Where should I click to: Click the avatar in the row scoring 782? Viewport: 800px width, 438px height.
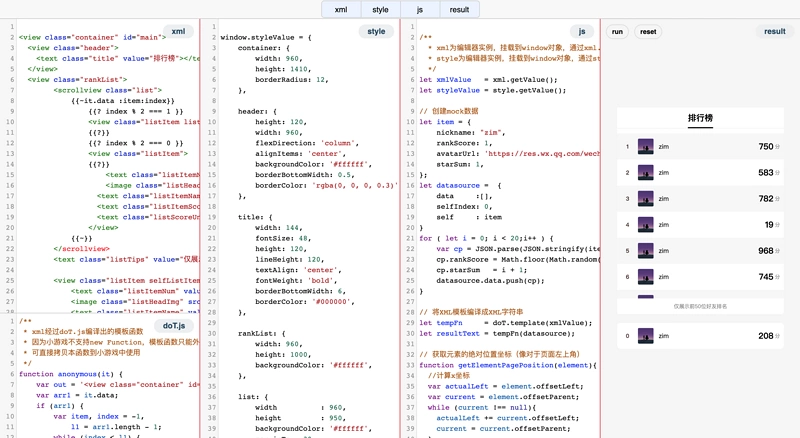pos(645,199)
